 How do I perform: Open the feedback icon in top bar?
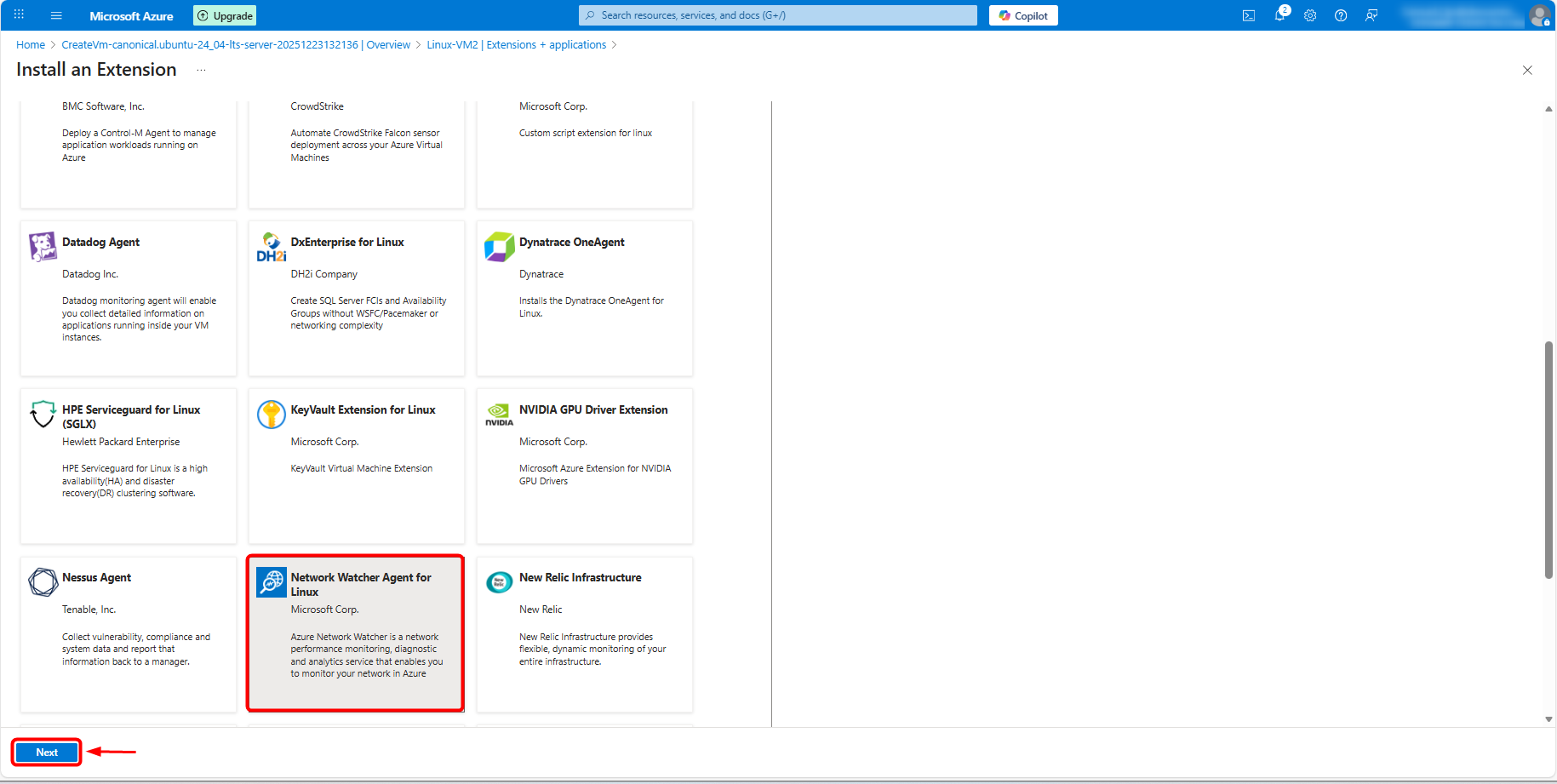click(x=1371, y=15)
